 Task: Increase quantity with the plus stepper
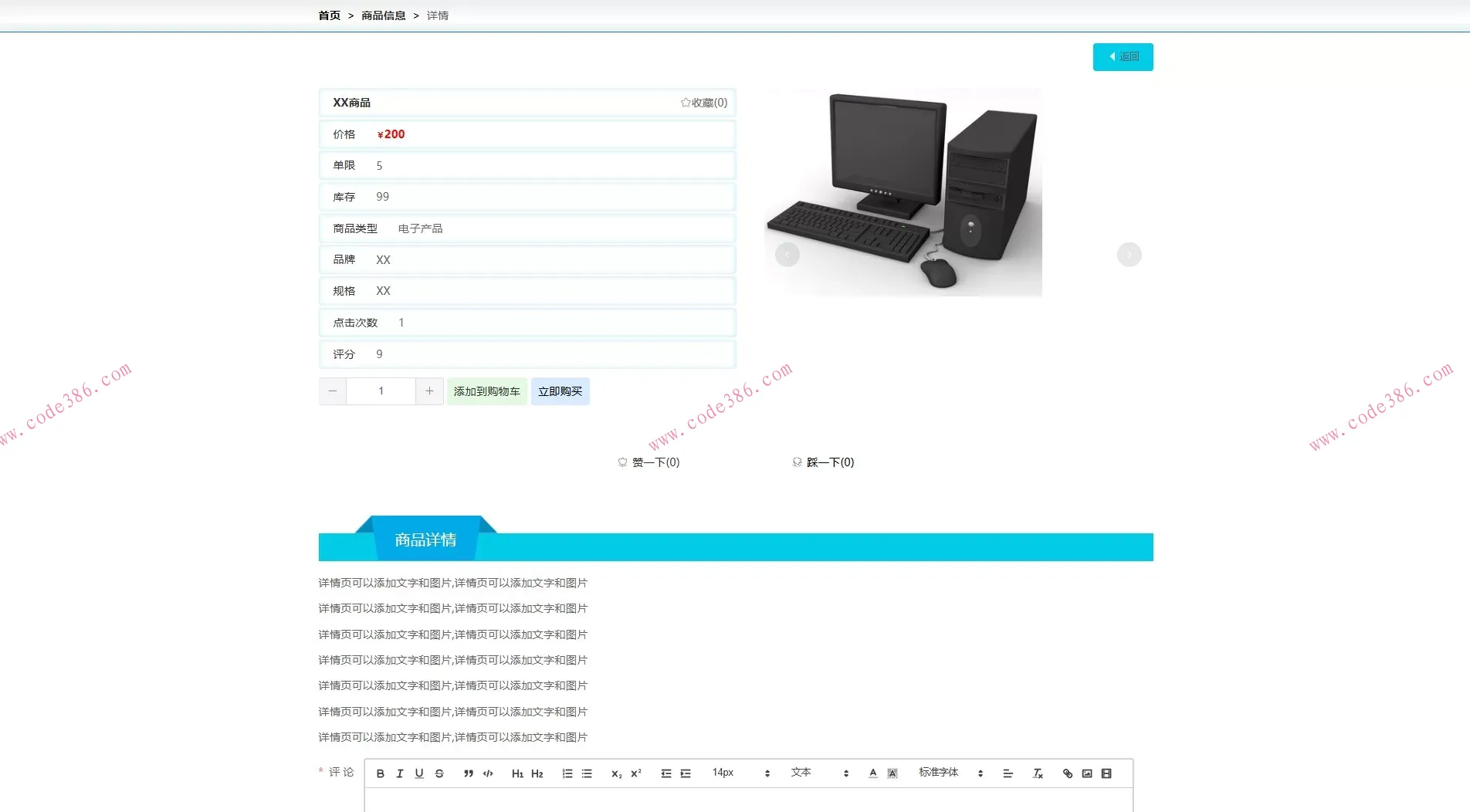tap(429, 391)
